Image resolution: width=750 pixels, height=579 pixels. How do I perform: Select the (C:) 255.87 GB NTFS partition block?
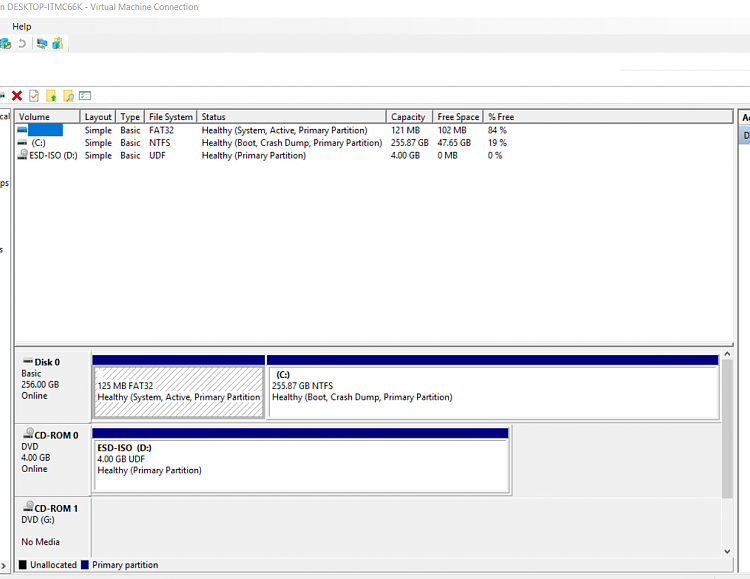tap(494, 391)
